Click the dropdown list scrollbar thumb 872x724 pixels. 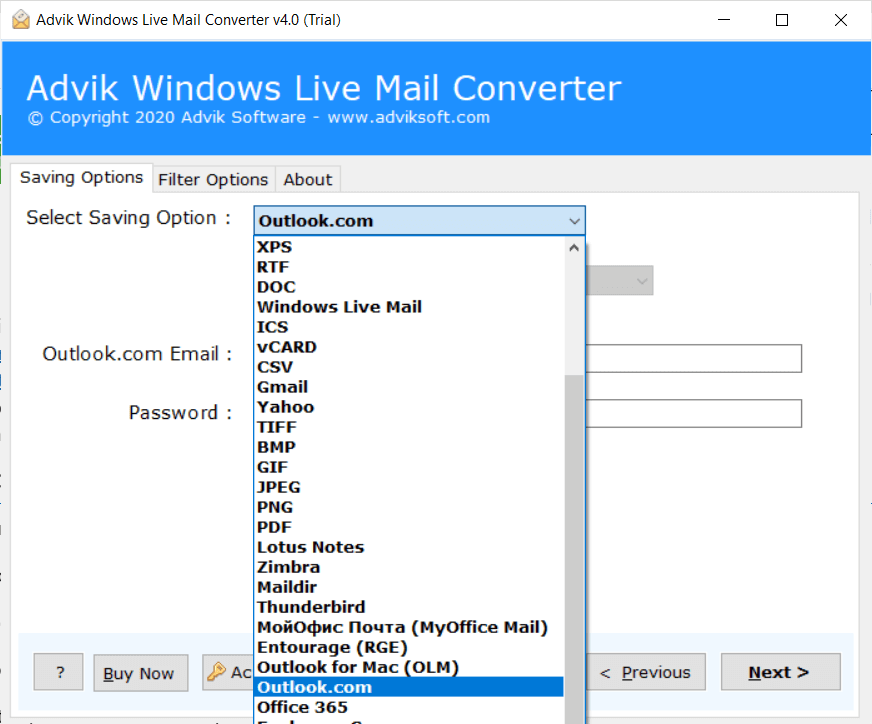574,549
